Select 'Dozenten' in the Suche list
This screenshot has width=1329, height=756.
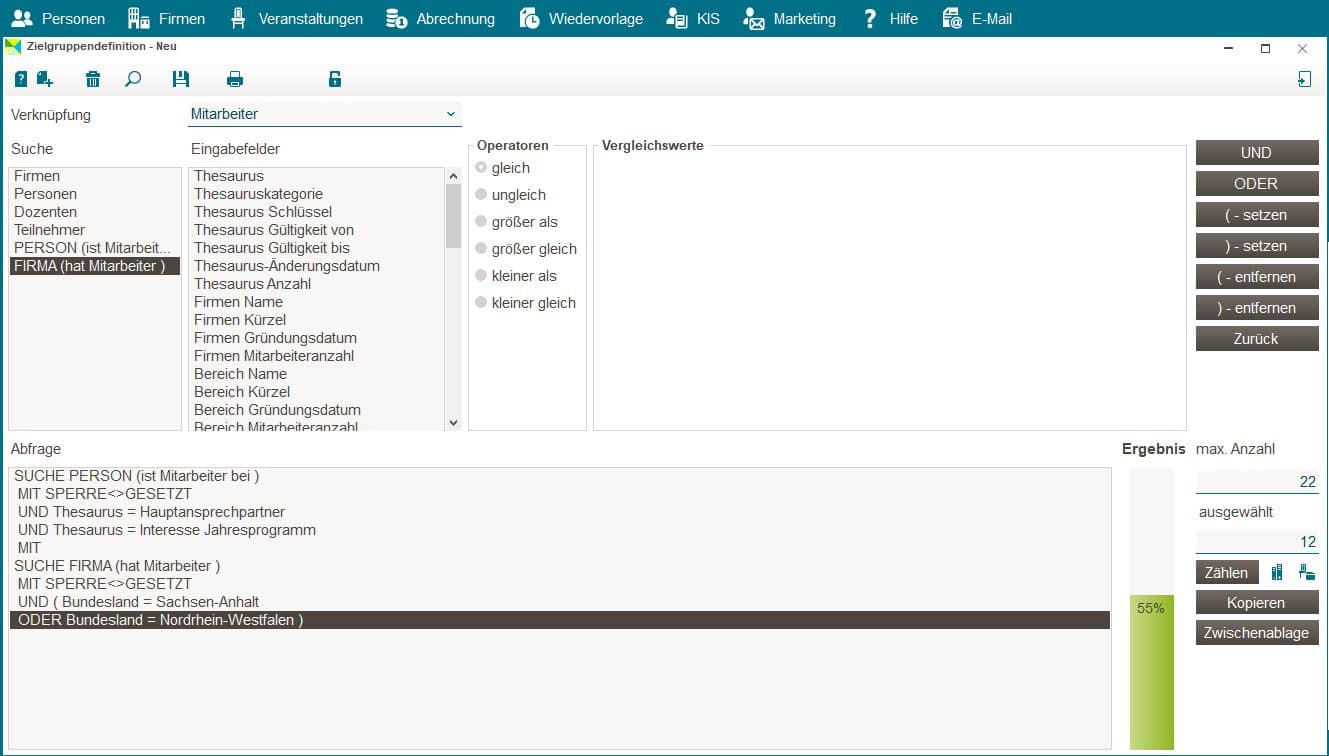coord(94,212)
